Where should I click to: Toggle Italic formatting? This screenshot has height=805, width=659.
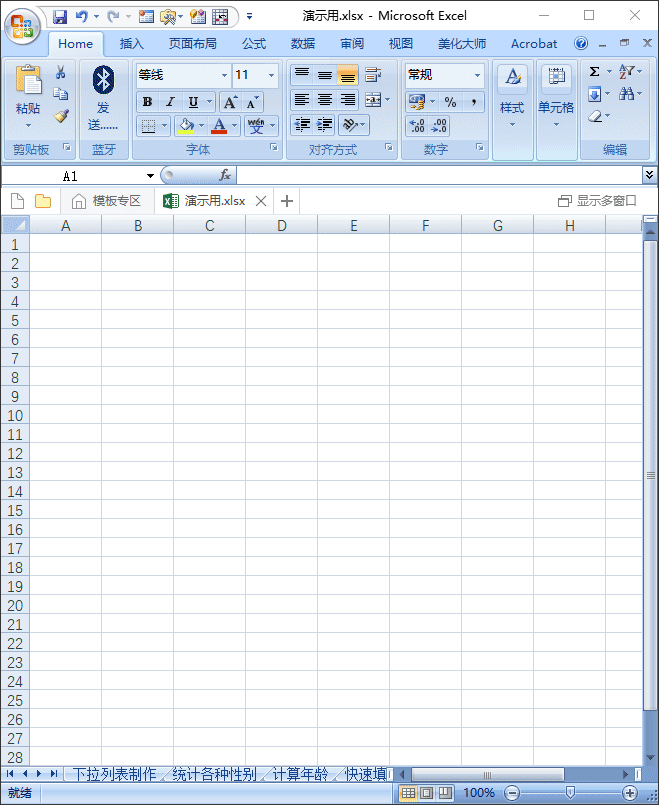point(170,102)
